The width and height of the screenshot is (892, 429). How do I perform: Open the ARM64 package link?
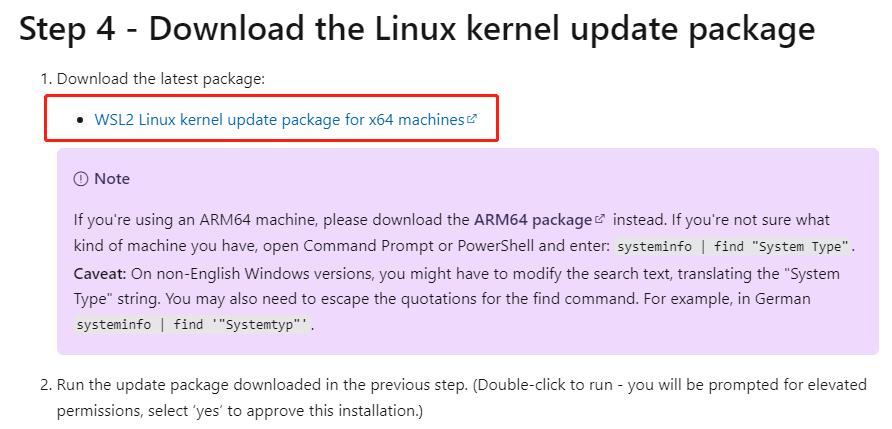(x=533, y=219)
